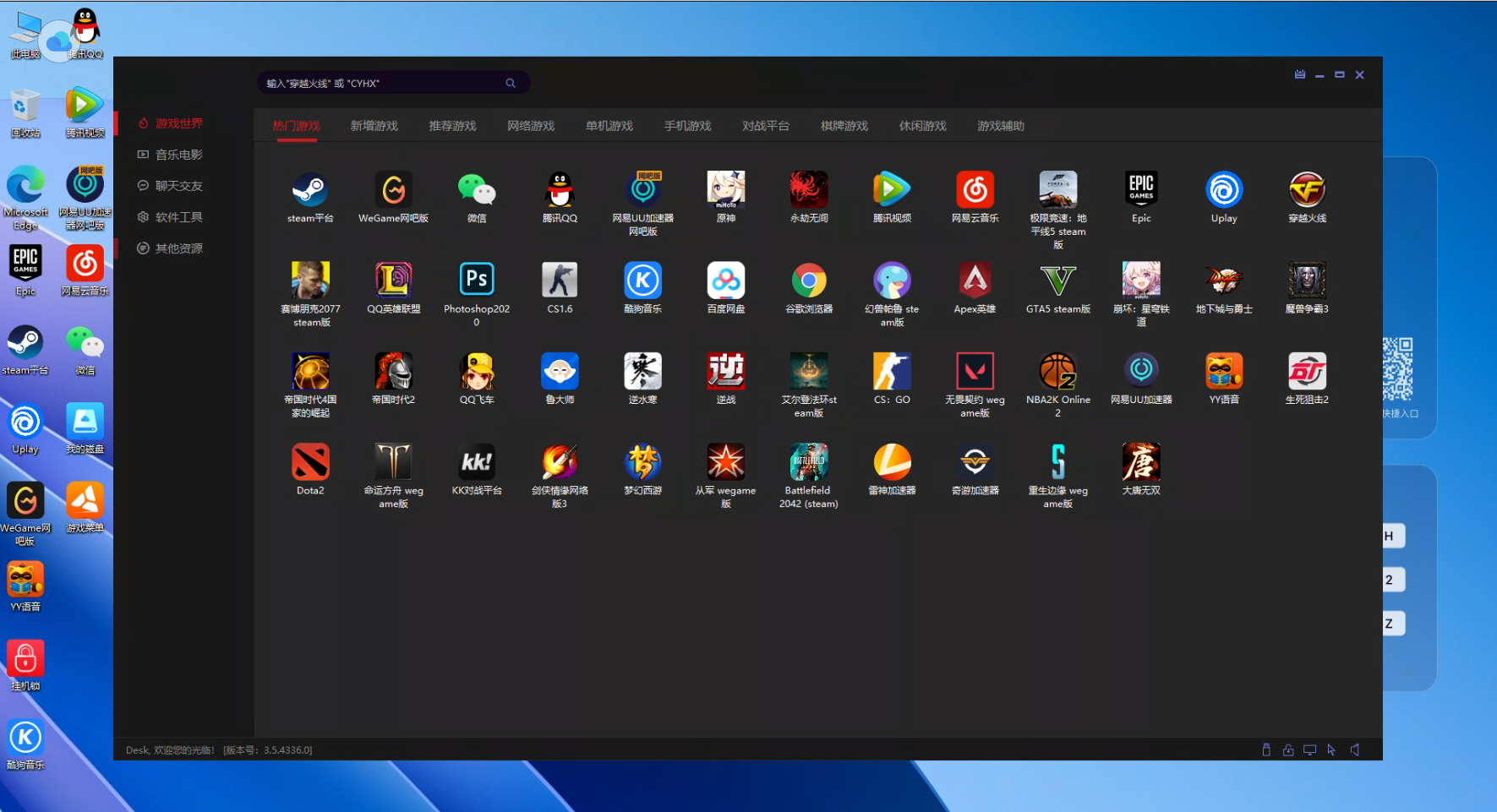Open 回收站 on the desktop
Screen dimensions: 1497x812
point(25,113)
